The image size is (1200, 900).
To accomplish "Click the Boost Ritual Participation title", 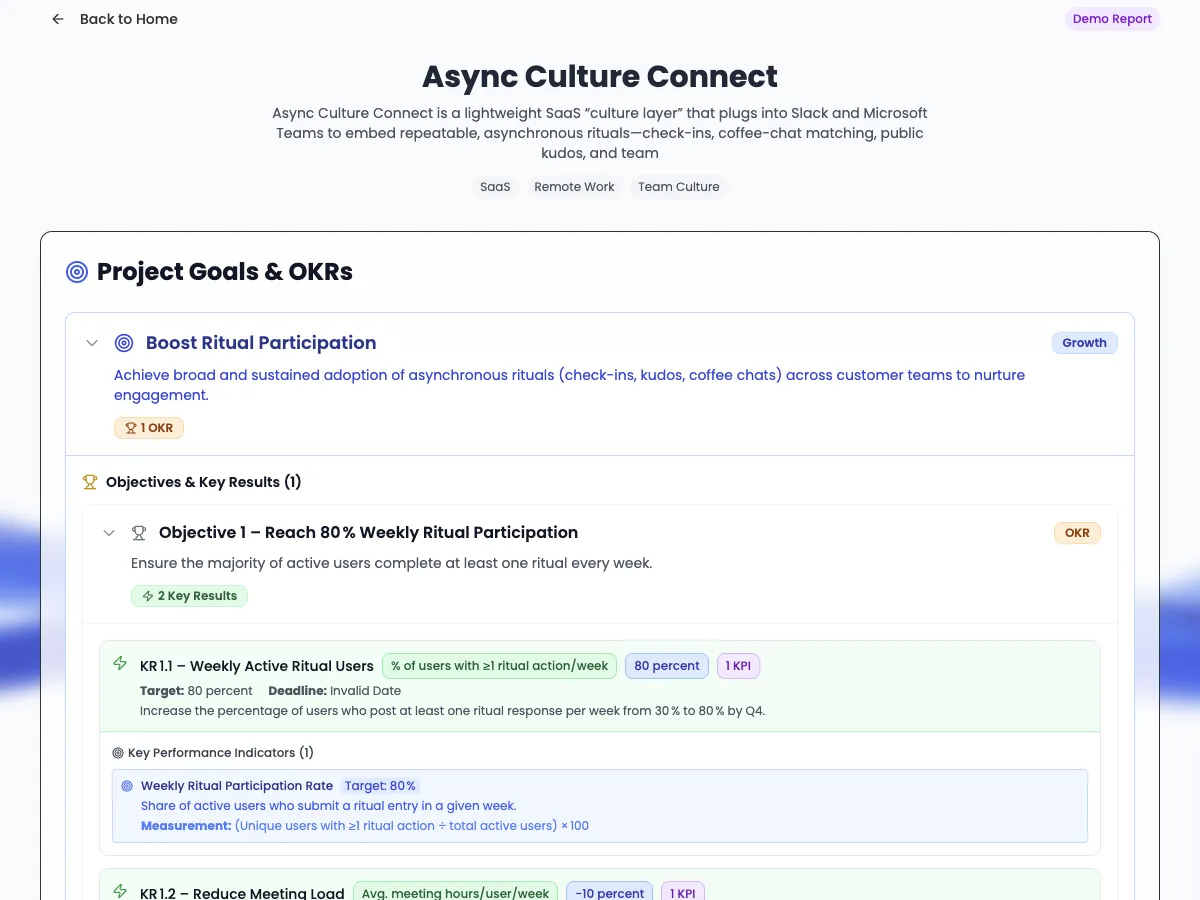I will tap(261, 343).
